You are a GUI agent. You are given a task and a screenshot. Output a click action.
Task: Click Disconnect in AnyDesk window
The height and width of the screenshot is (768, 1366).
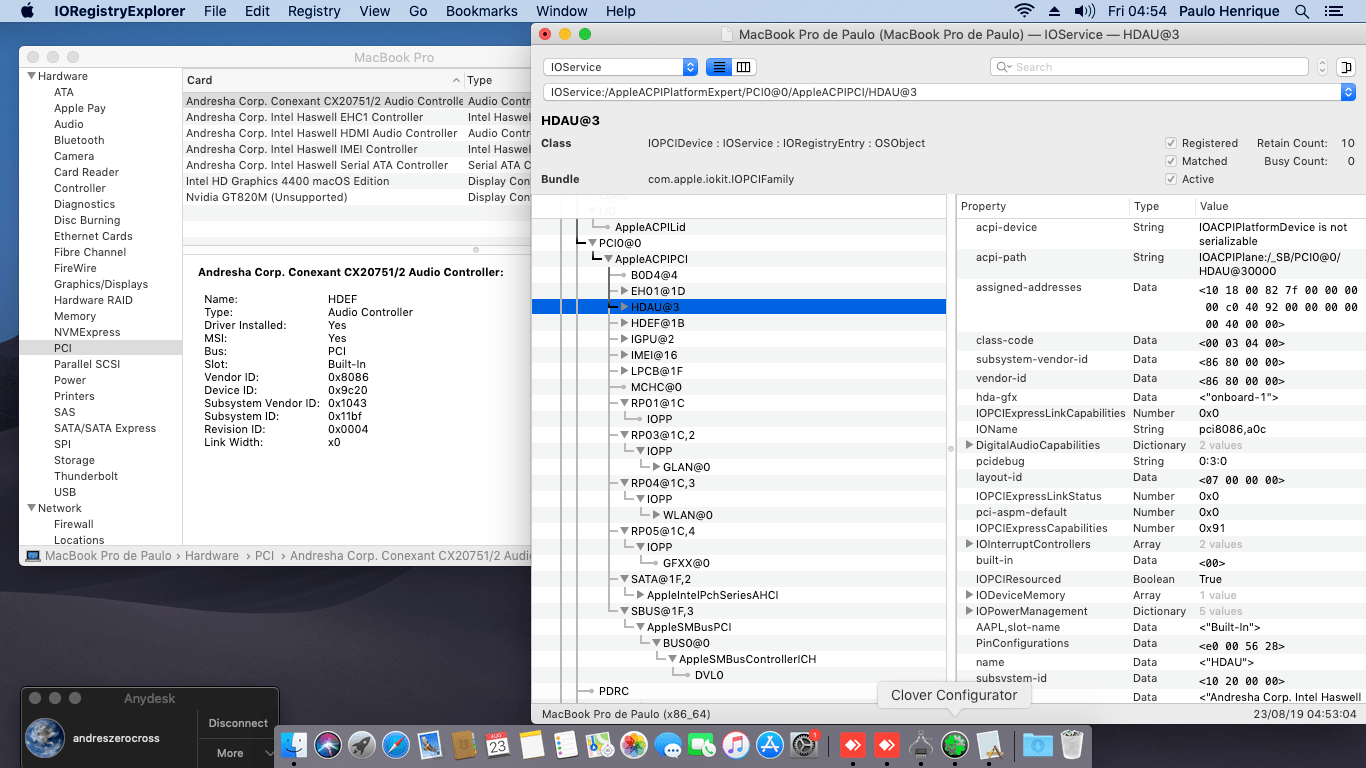(238, 723)
